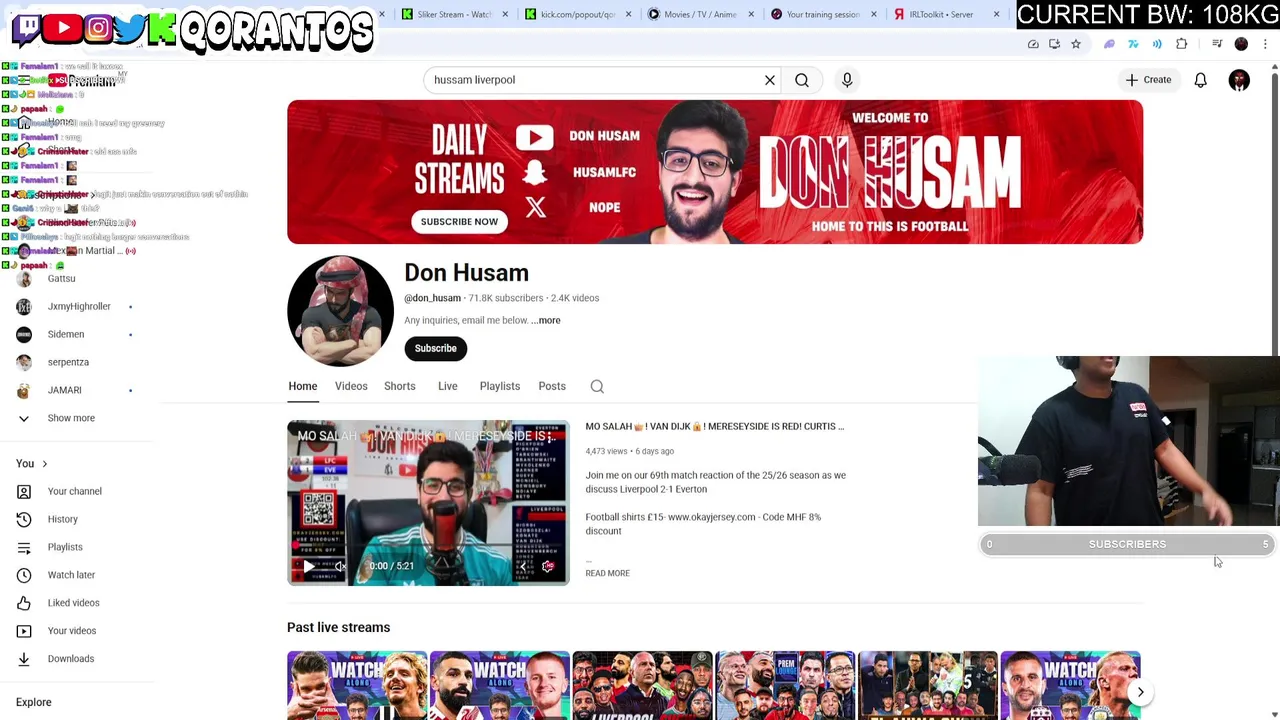Expand the You section chevron
This screenshot has width=1280, height=720.
click(44, 464)
